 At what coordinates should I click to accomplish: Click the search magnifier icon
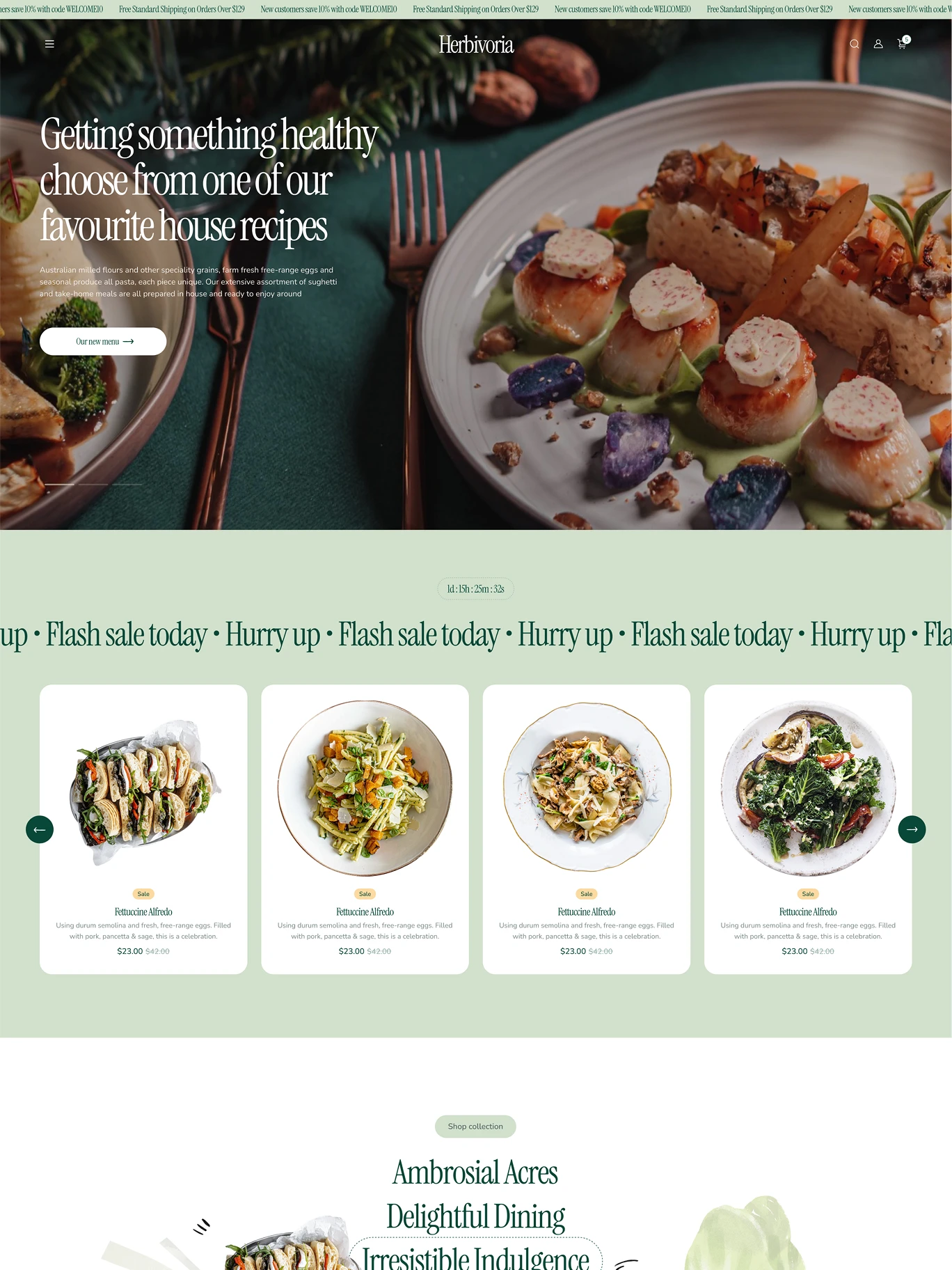coord(855,44)
